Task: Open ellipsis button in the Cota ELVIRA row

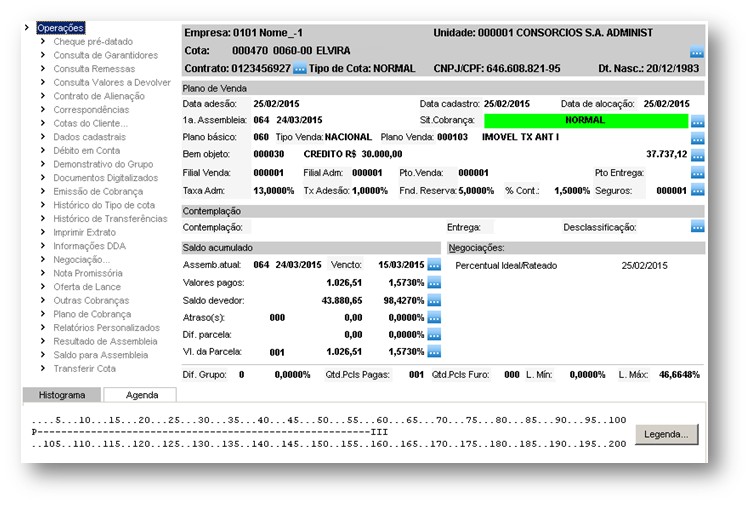Action: [697, 52]
